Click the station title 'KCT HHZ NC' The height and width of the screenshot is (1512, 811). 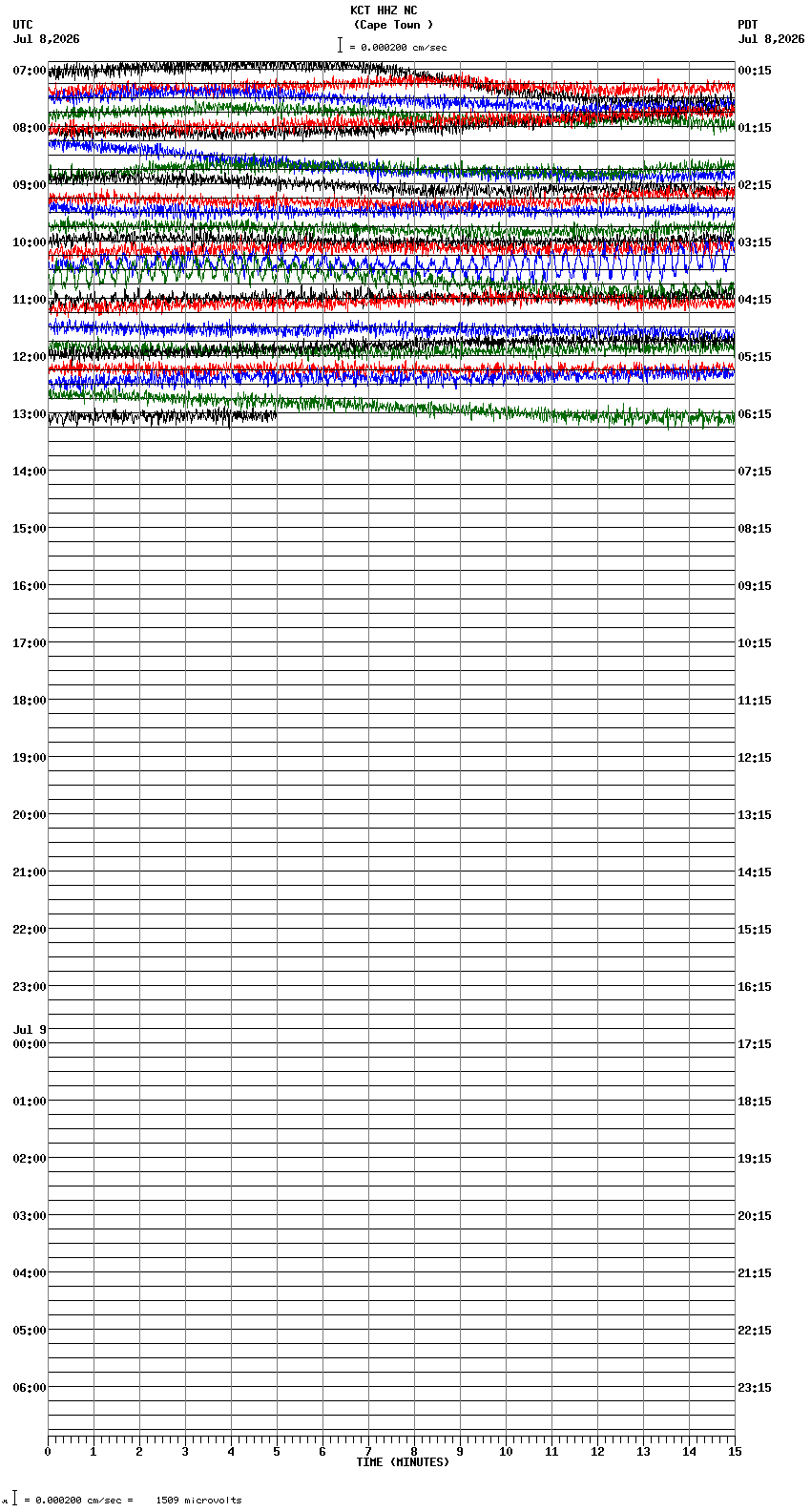tap(384, 11)
